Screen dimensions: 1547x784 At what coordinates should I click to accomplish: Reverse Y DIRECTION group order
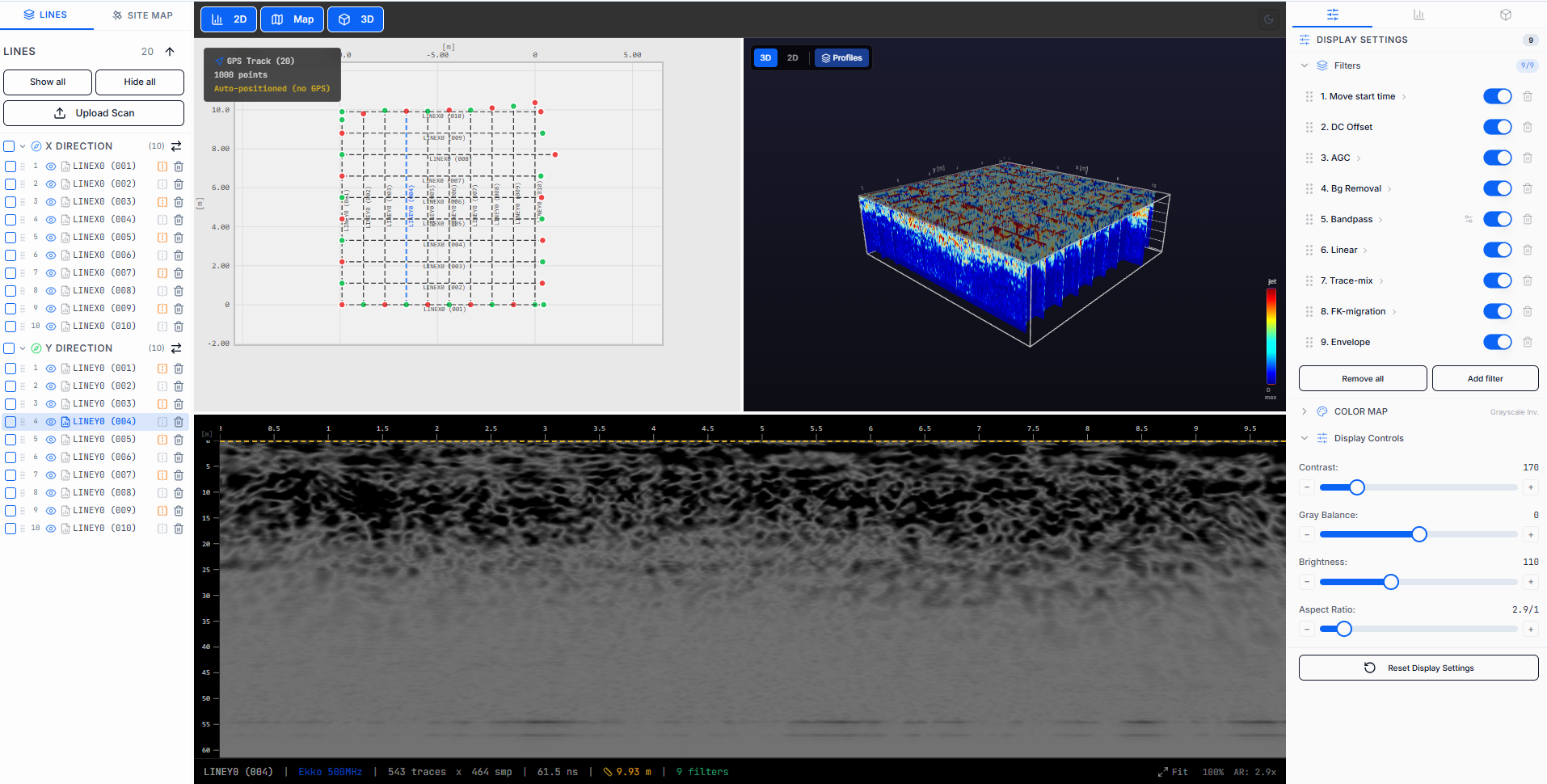[x=176, y=348]
